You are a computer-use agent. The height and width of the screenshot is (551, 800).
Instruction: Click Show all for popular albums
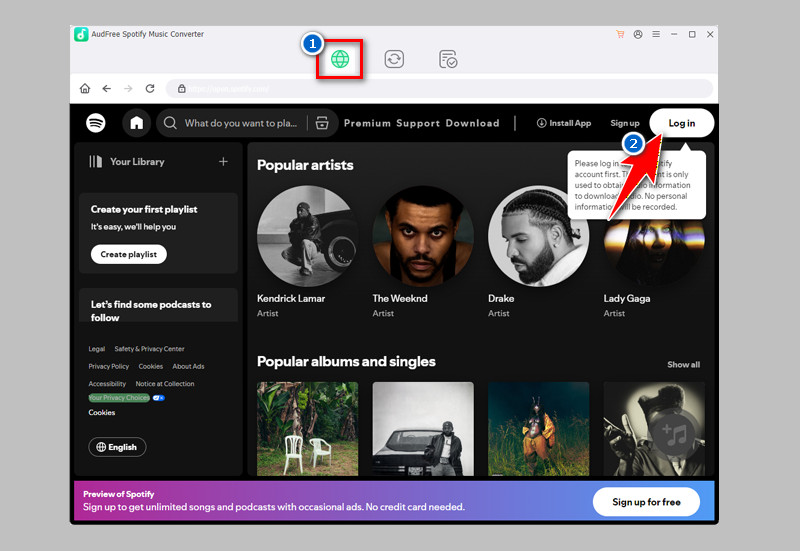[684, 364]
